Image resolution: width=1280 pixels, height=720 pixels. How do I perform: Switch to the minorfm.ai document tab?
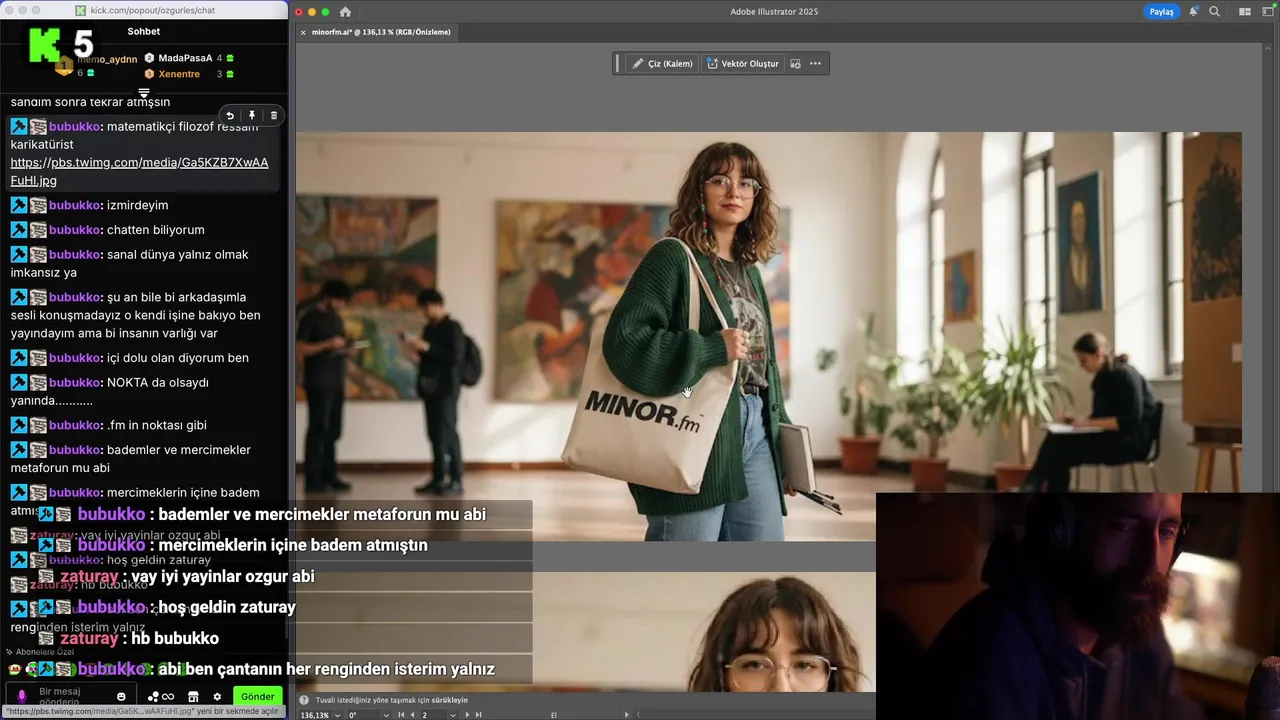[x=381, y=32]
